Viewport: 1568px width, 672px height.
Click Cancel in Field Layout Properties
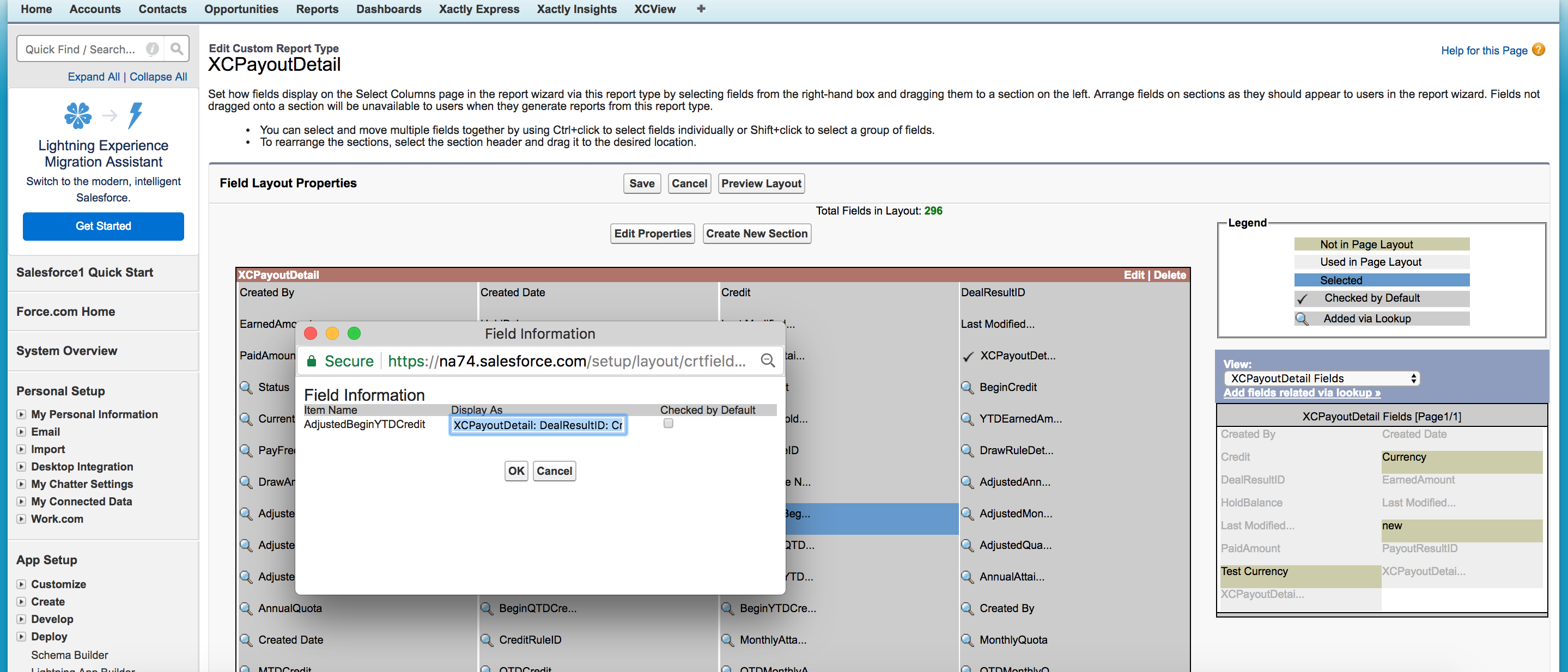[x=689, y=184]
